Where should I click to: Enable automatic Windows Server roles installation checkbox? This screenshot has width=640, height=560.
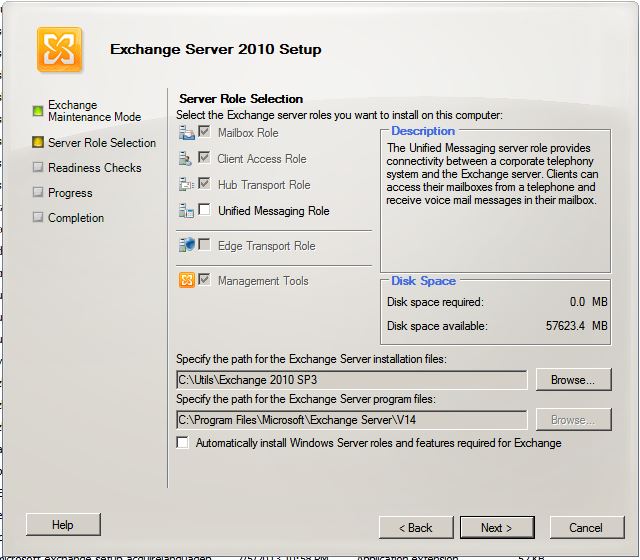click(x=182, y=442)
